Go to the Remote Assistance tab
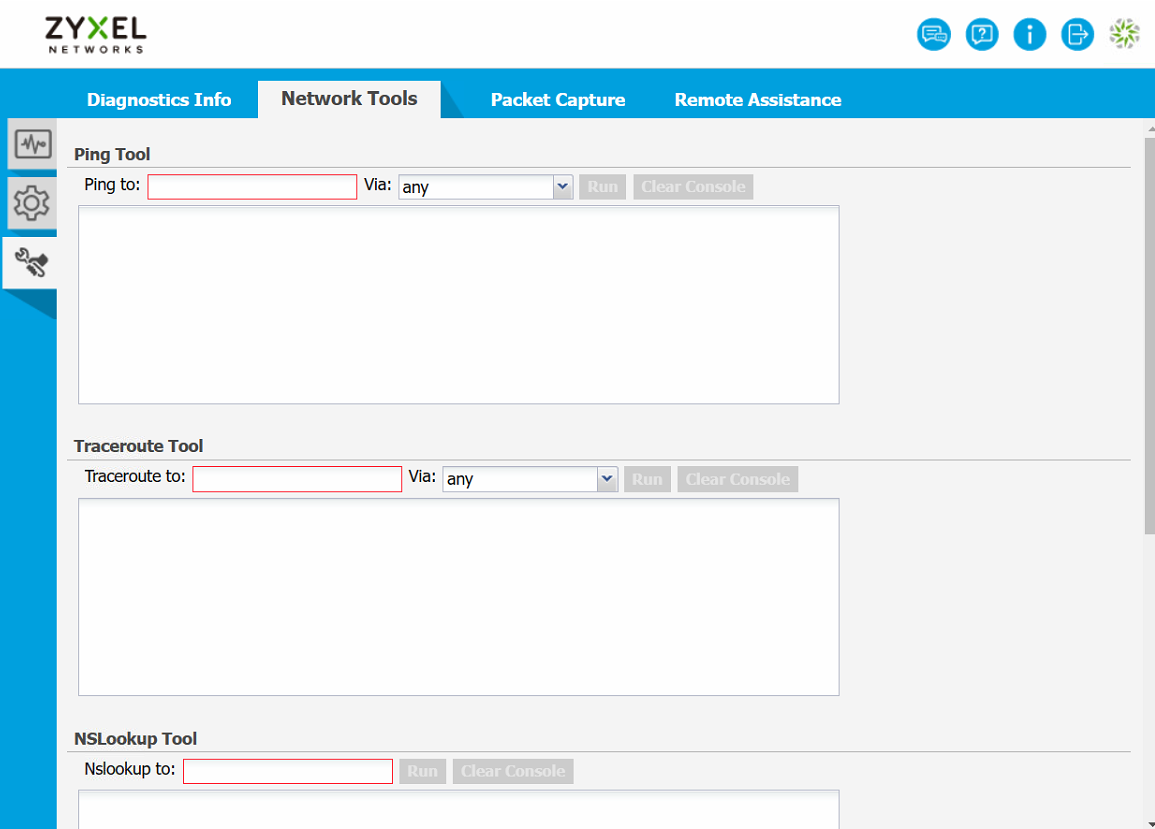Screen dimensions: 1155x829 click(757, 100)
